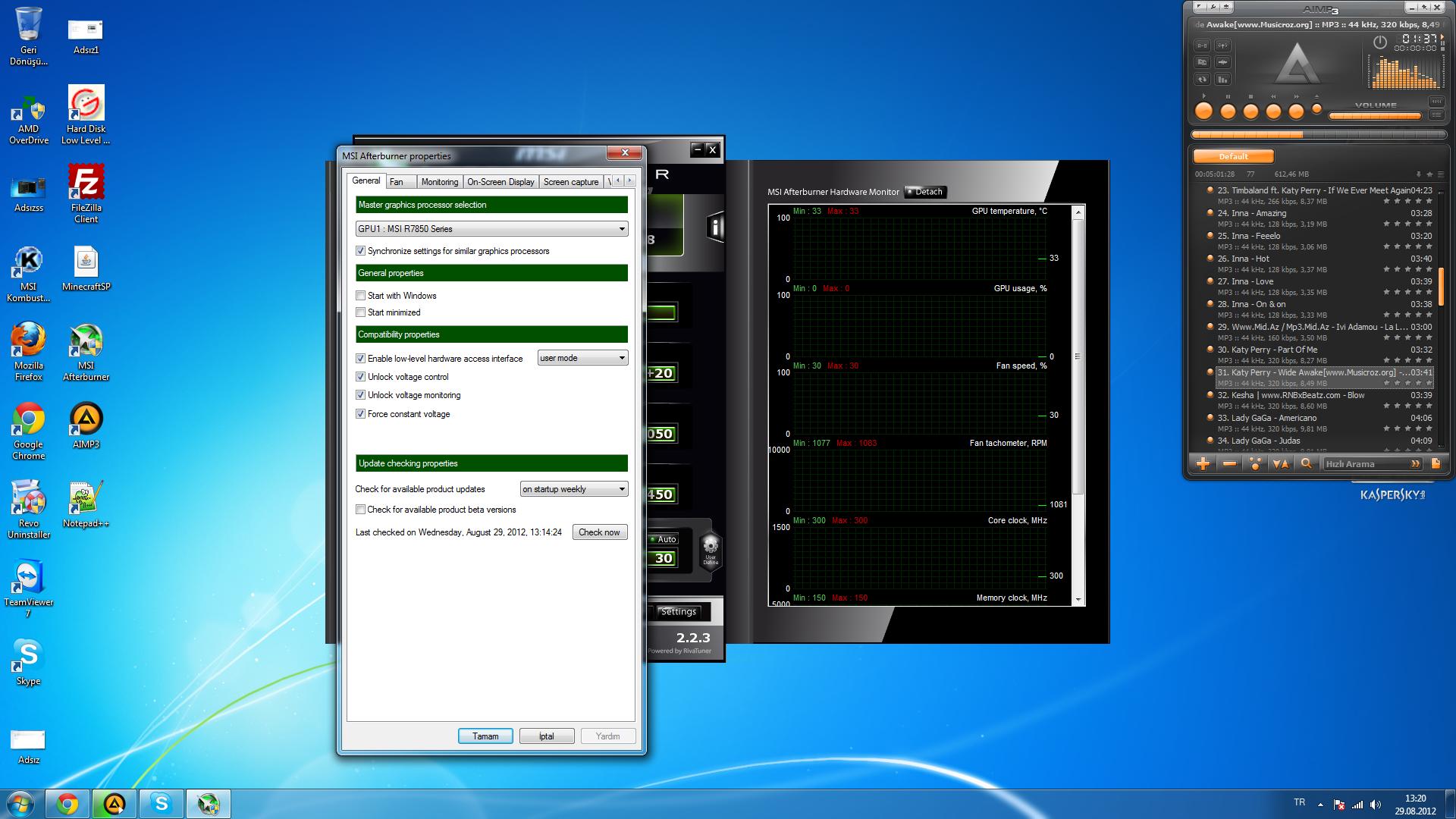This screenshot has height=819, width=1456.
Task: Click the İptal button
Action: point(547,736)
